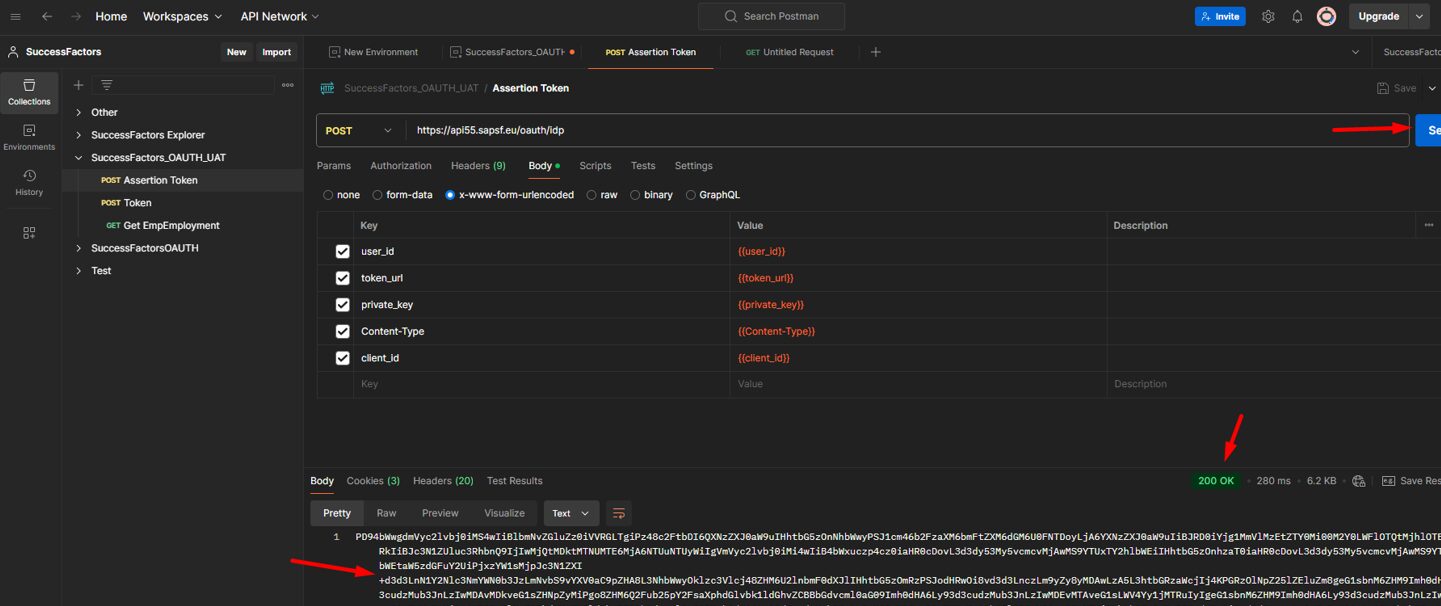Open the Cookies (3) response tab
This screenshot has height=606, width=1441.
click(373, 481)
